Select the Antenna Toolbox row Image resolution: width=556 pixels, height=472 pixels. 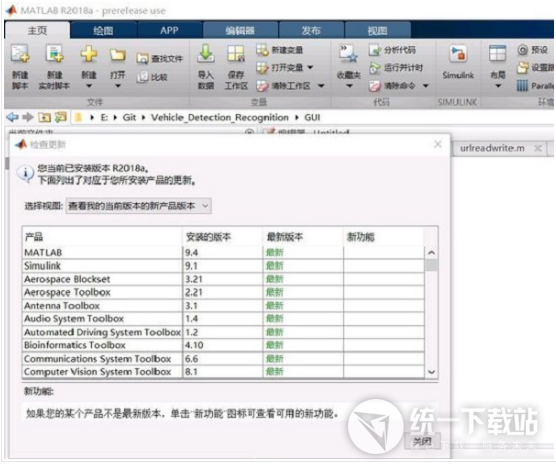tap(223, 306)
